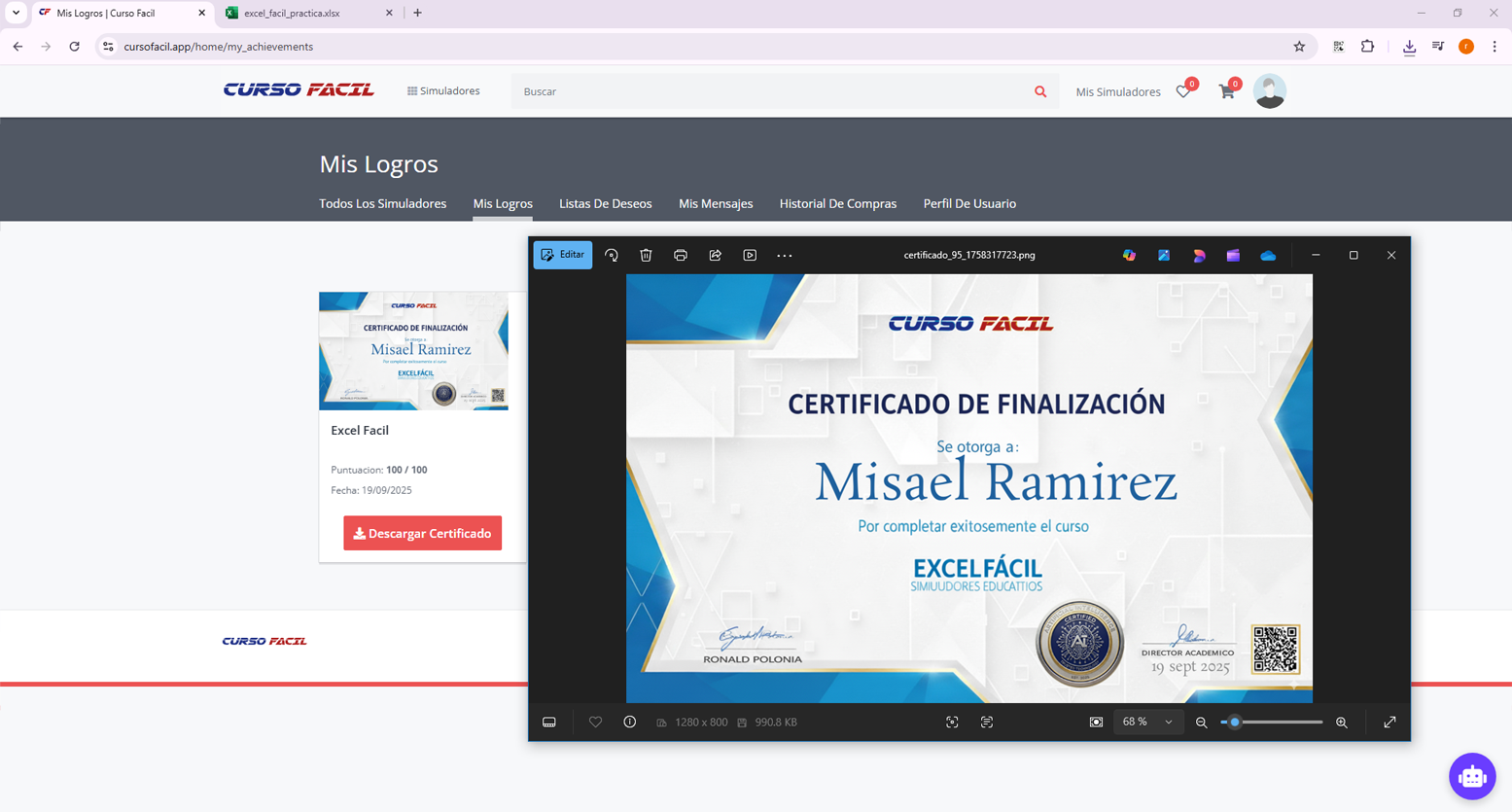Open a new Chrome tab

418,13
